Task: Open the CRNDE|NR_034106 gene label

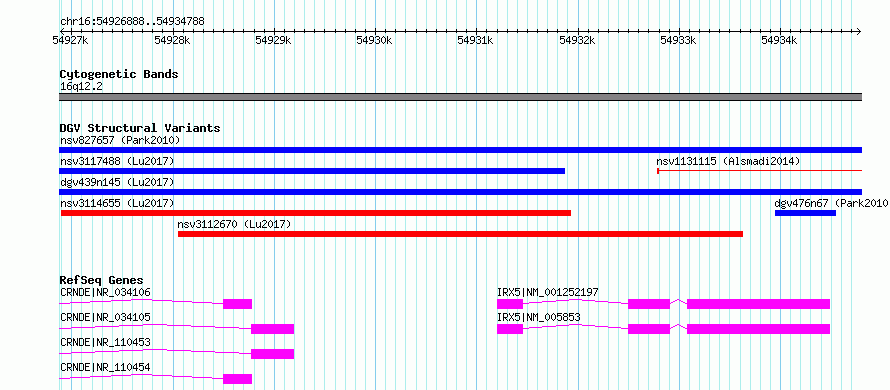Action: click(105, 292)
